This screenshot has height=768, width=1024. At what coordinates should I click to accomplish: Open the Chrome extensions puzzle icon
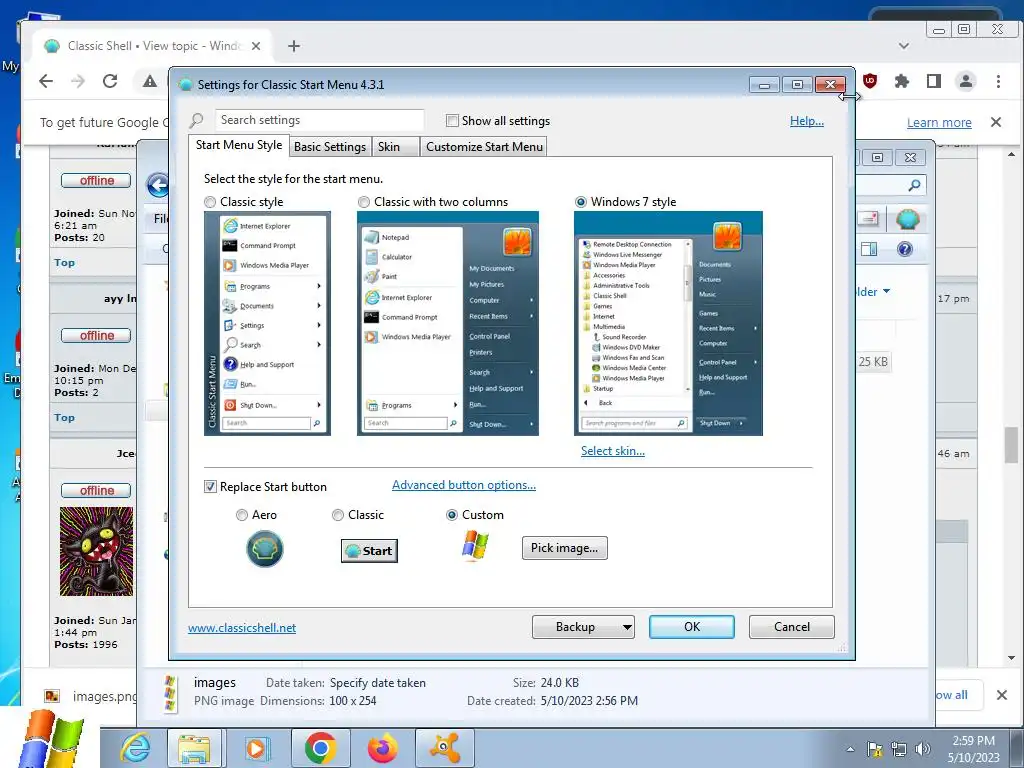(902, 81)
